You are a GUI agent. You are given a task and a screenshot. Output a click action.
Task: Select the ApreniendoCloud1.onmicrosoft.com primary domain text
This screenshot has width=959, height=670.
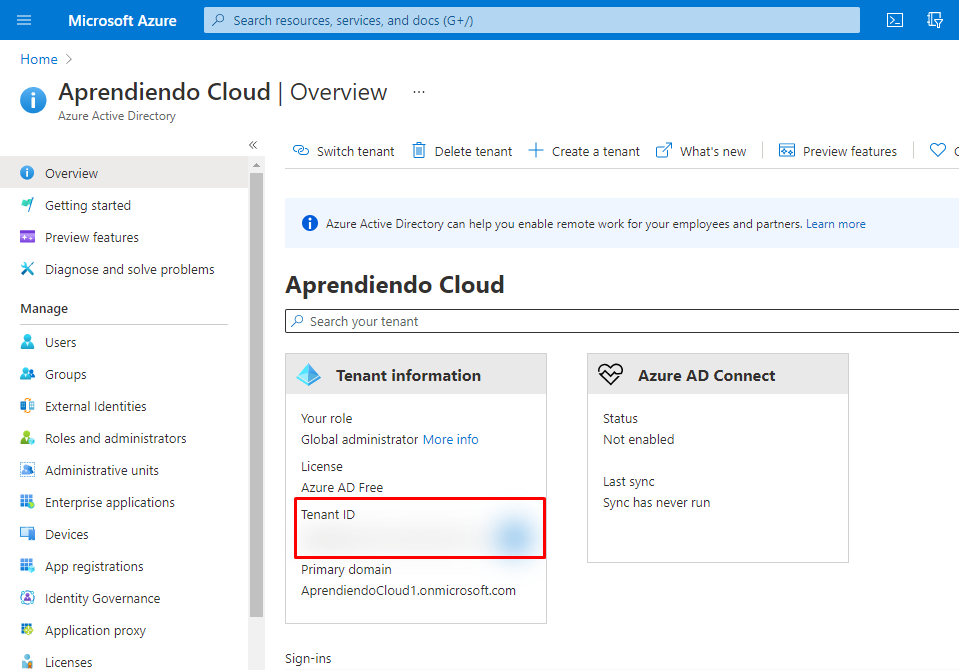[408, 590]
